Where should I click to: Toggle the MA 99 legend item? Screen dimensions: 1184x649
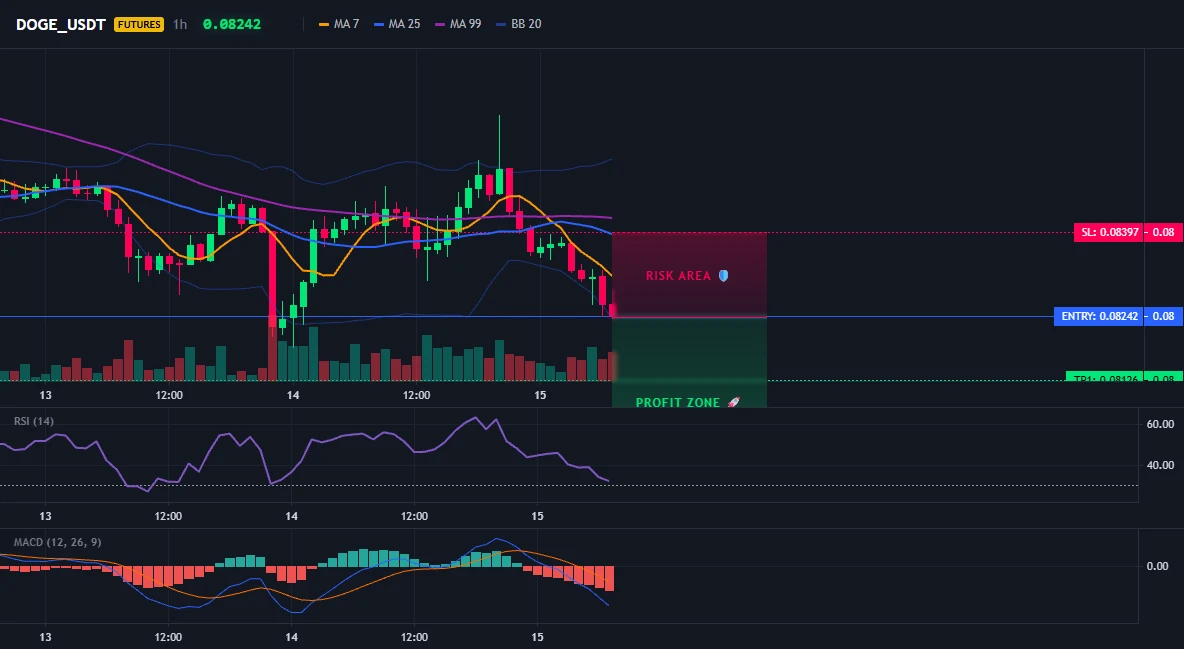pyautogui.click(x=458, y=24)
